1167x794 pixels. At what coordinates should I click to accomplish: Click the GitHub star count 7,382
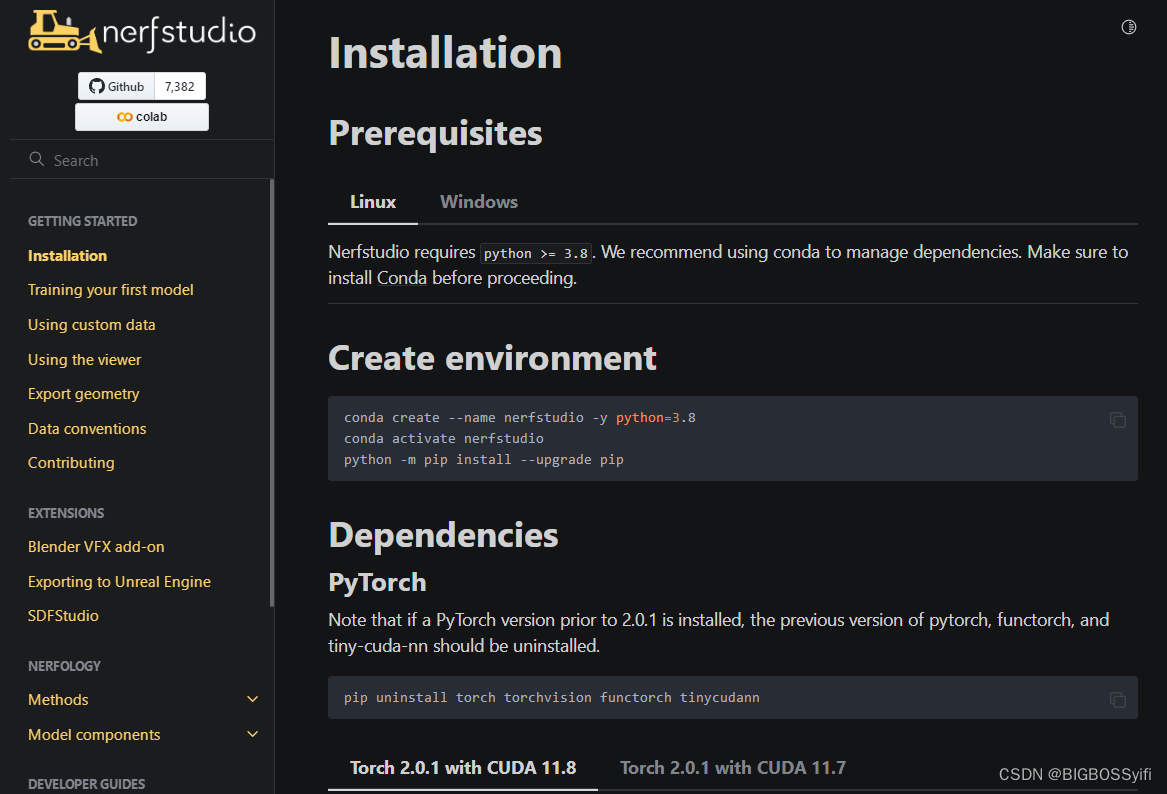179,86
